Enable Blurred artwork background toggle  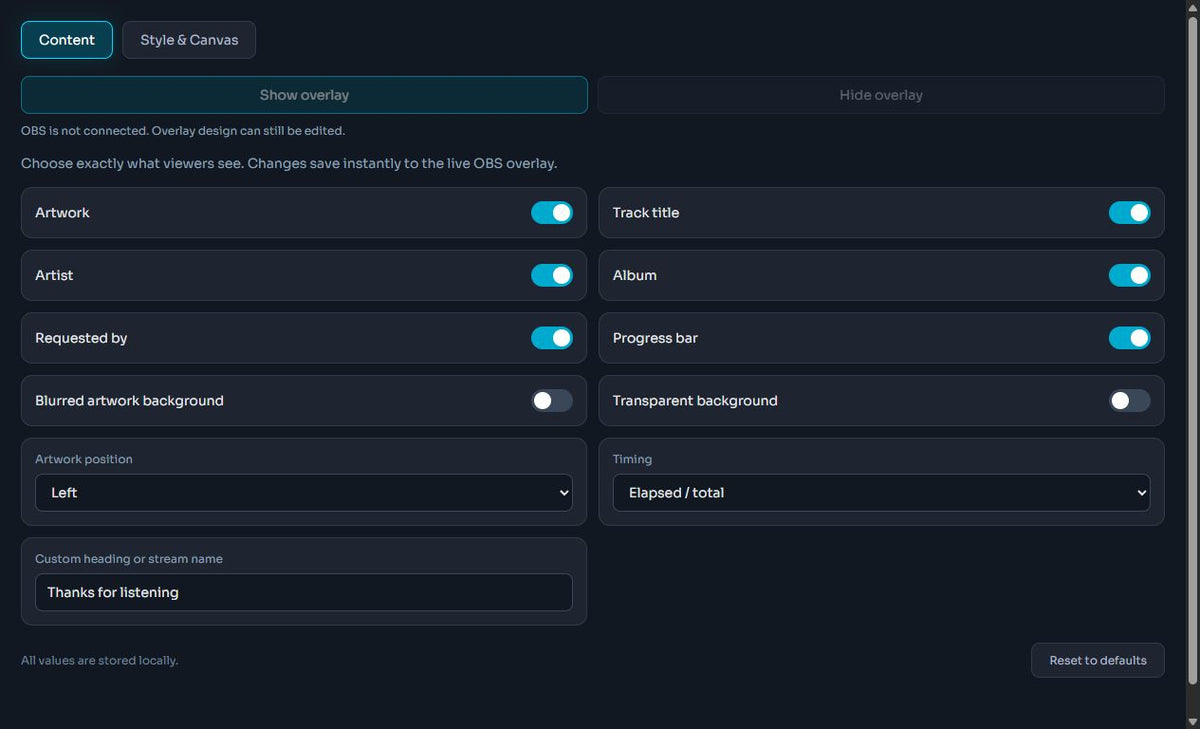(552, 401)
